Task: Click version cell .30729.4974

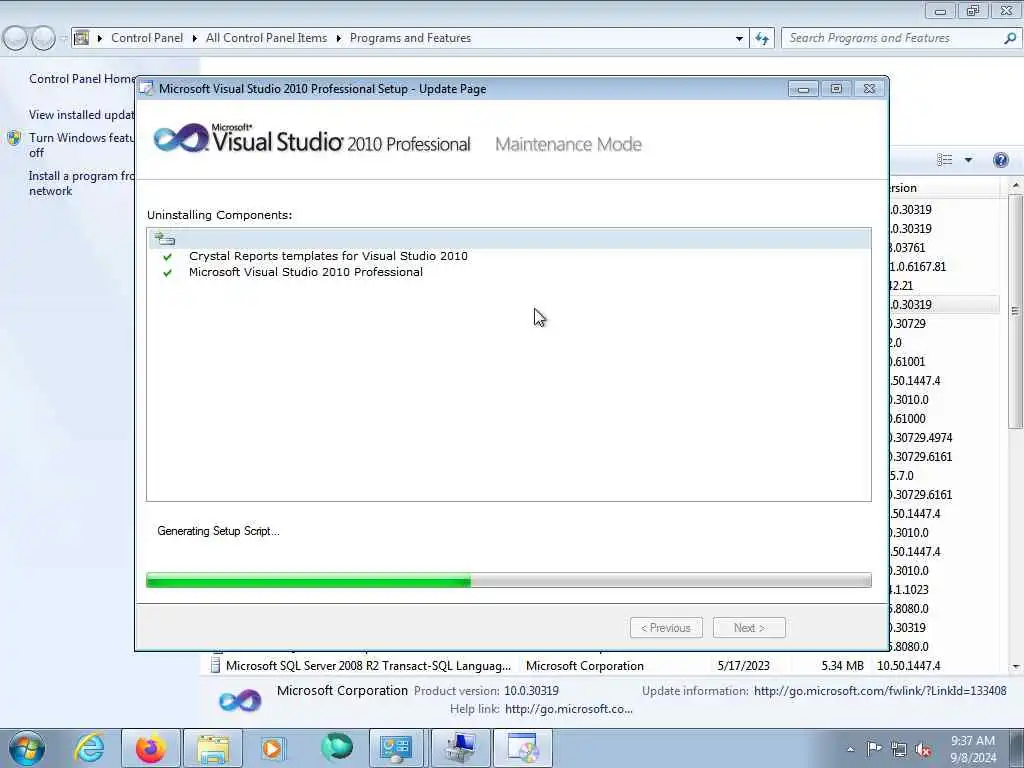Action: (x=921, y=438)
